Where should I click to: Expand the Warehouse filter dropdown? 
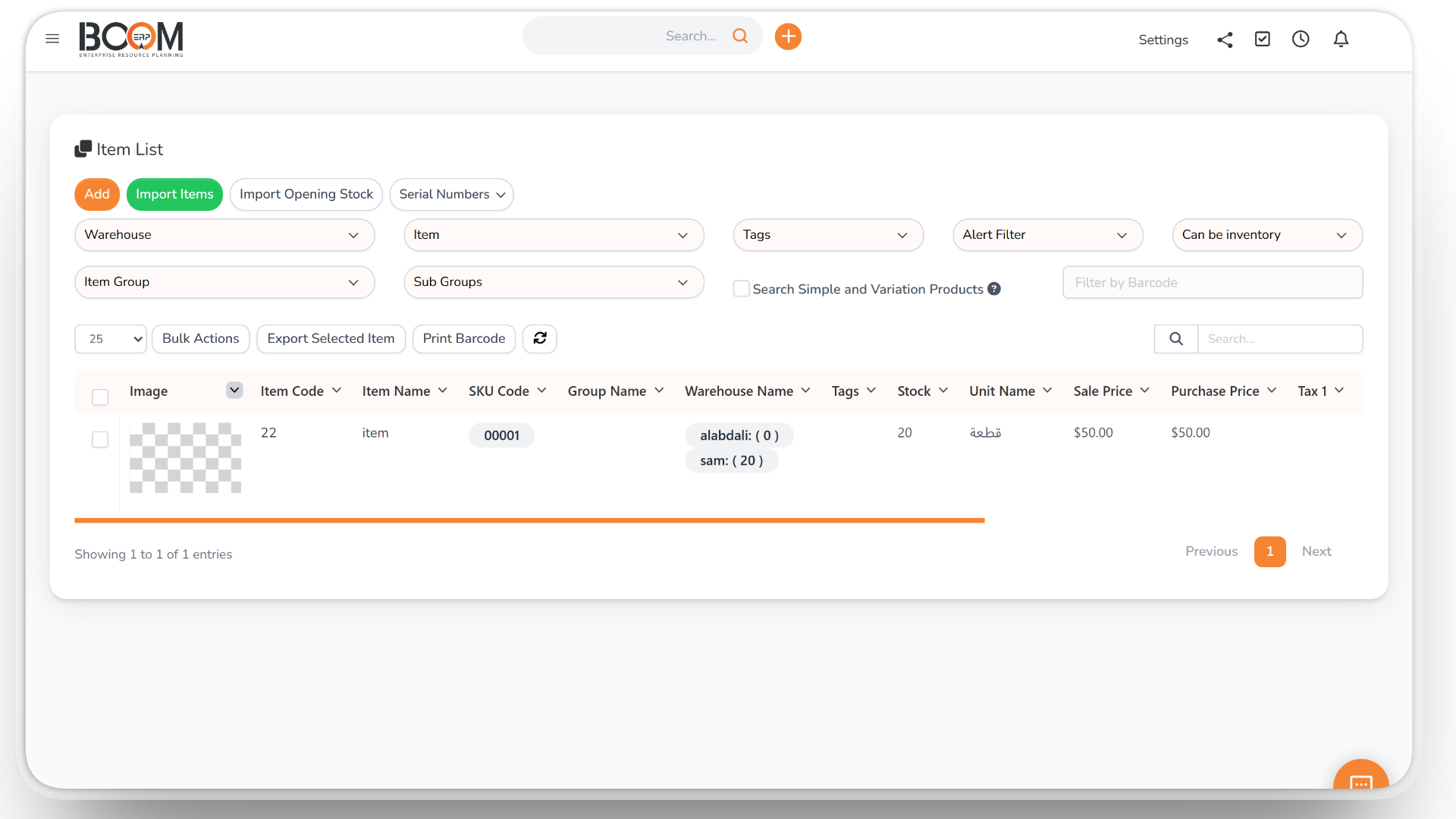224,235
